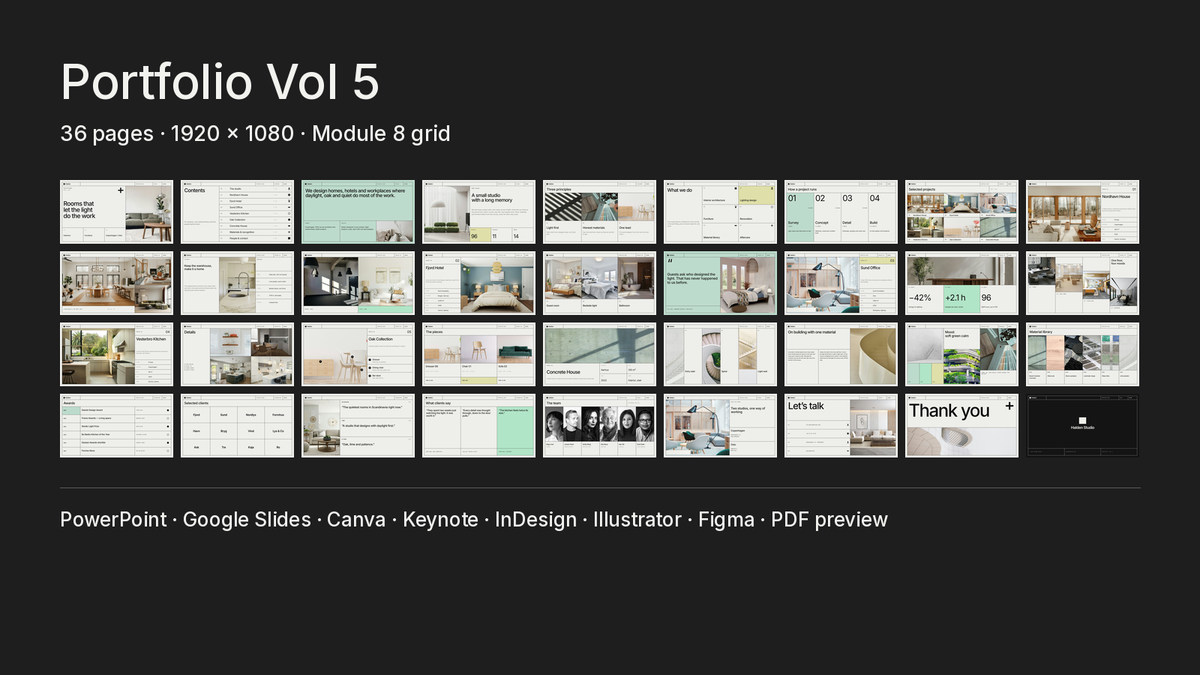Viewport: 1200px width, 675px height.
Task: Select the Three principles slide
Action: pyautogui.click(x=600, y=211)
